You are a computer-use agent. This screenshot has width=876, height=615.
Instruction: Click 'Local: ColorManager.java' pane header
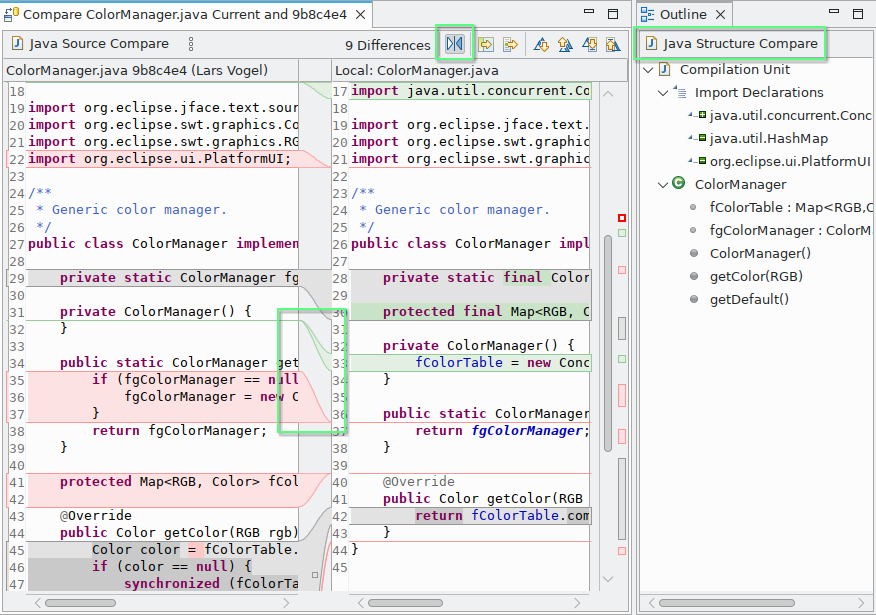(x=417, y=70)
